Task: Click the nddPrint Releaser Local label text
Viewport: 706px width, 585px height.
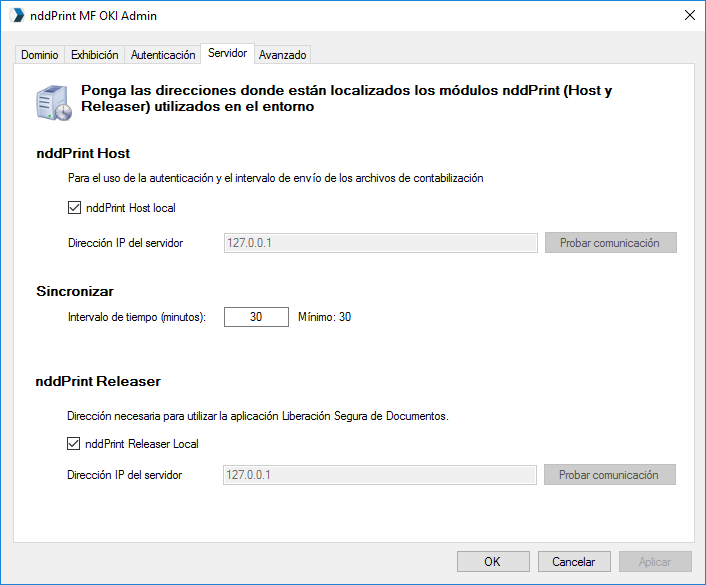Action: coord(142,444)
